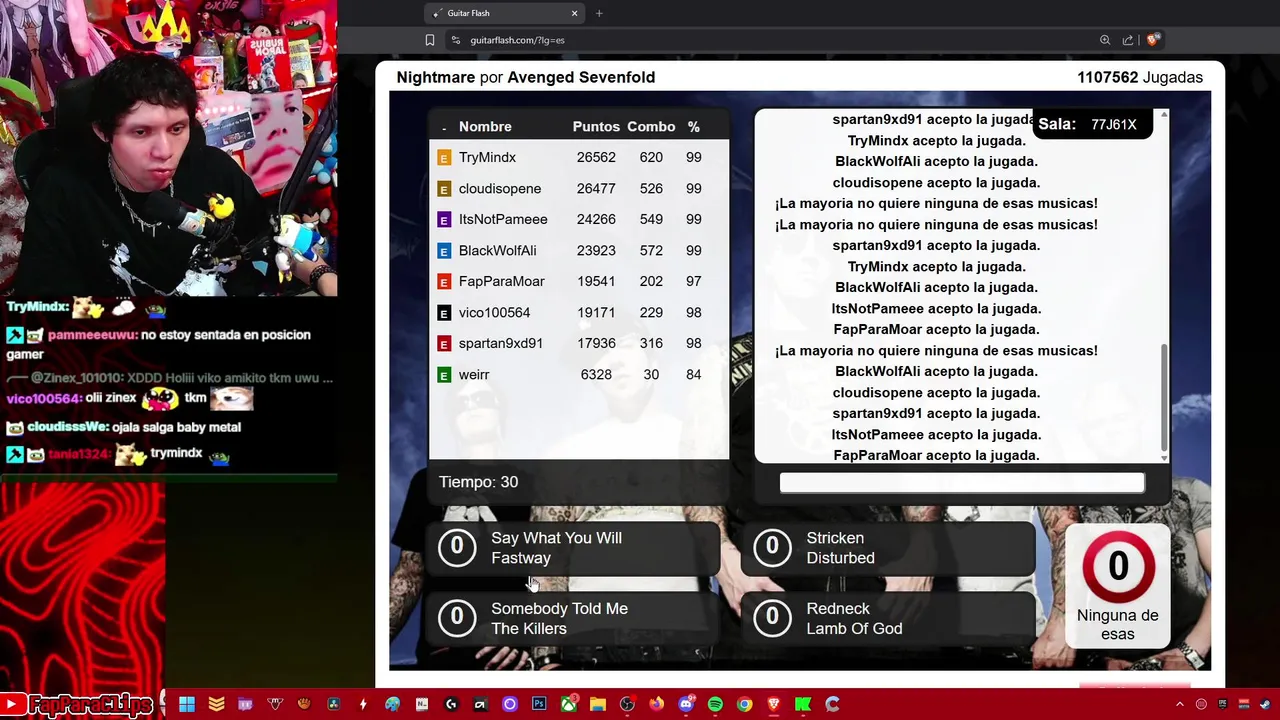Vote for Somebody Told Me by The Killers
1280x720 pixels.
pos(574,618)
